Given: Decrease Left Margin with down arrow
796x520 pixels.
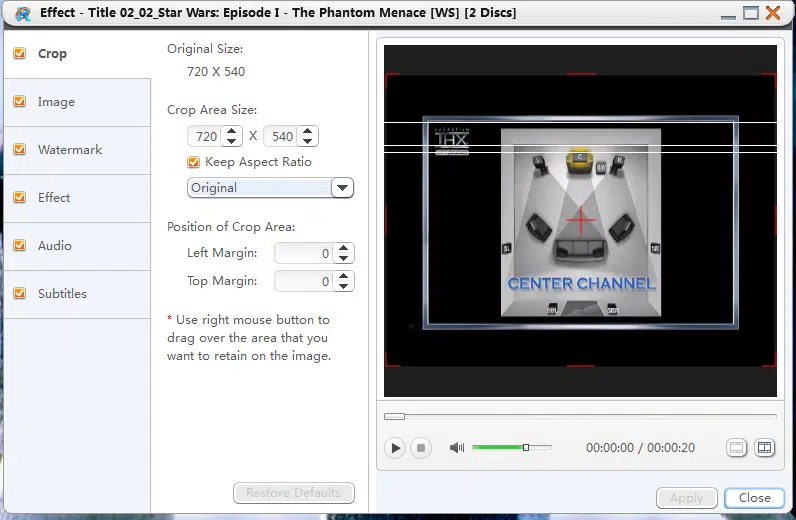Looking at the screenshot, I should pos(344,258).
